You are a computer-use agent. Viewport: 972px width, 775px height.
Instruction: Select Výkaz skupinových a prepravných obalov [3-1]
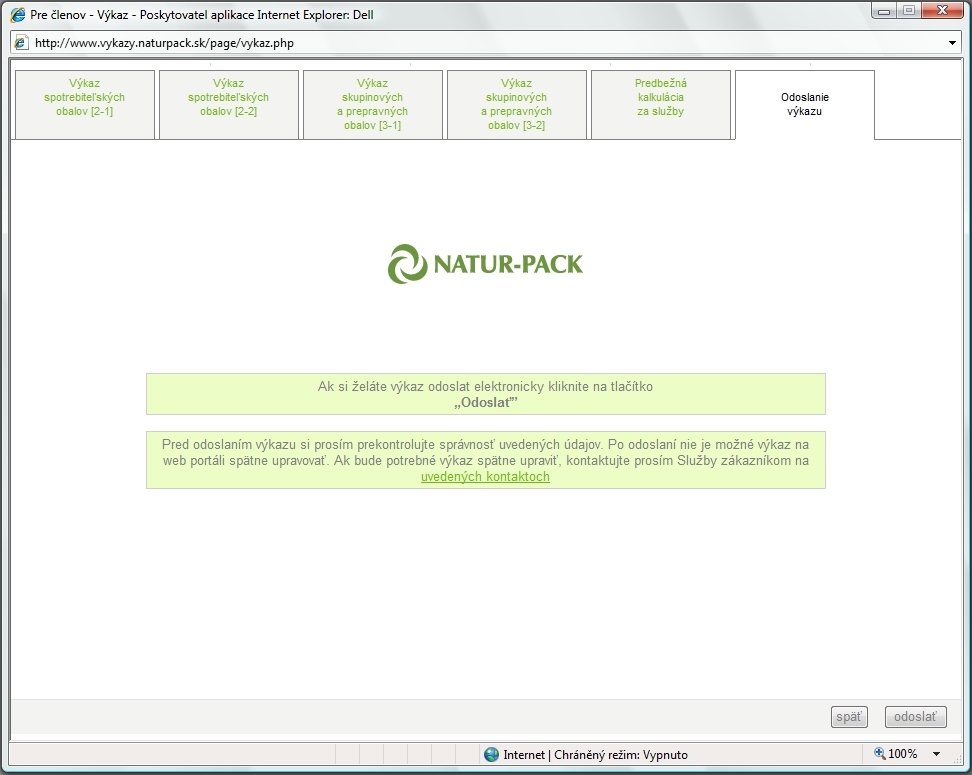(x=372, y=104)
